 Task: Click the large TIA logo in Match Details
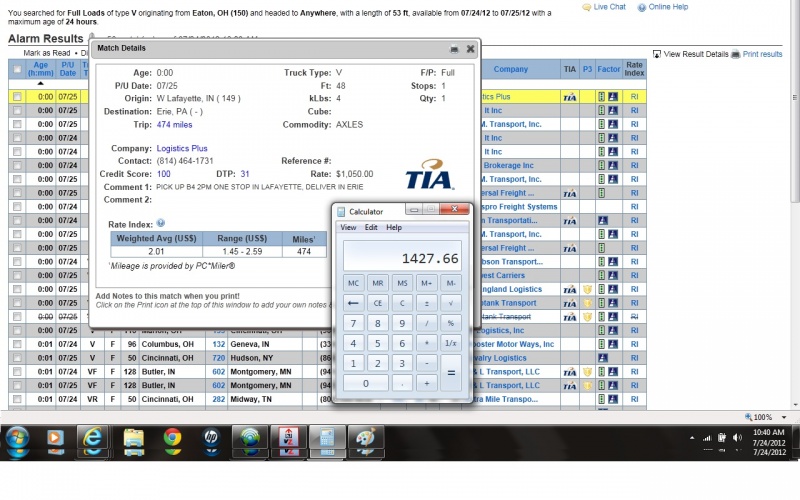coord(430,174)
